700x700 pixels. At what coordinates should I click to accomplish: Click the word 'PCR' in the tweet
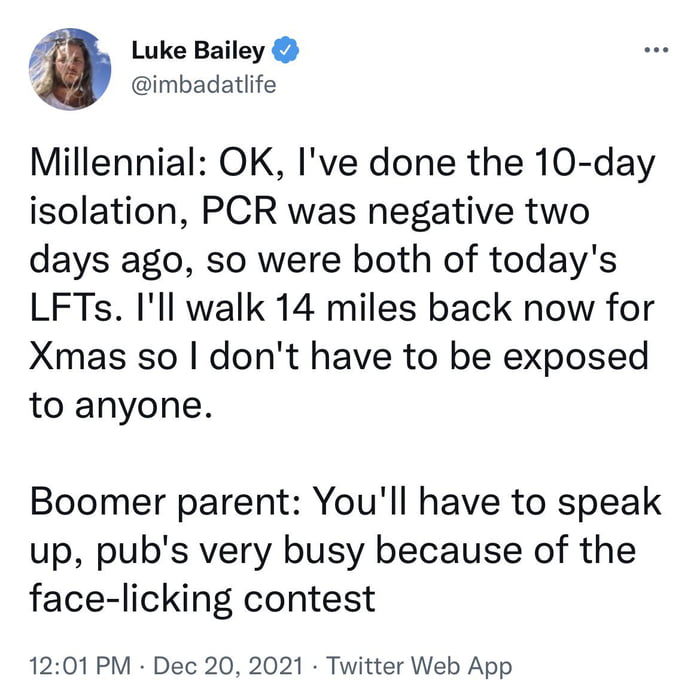[x=239, y=211]
